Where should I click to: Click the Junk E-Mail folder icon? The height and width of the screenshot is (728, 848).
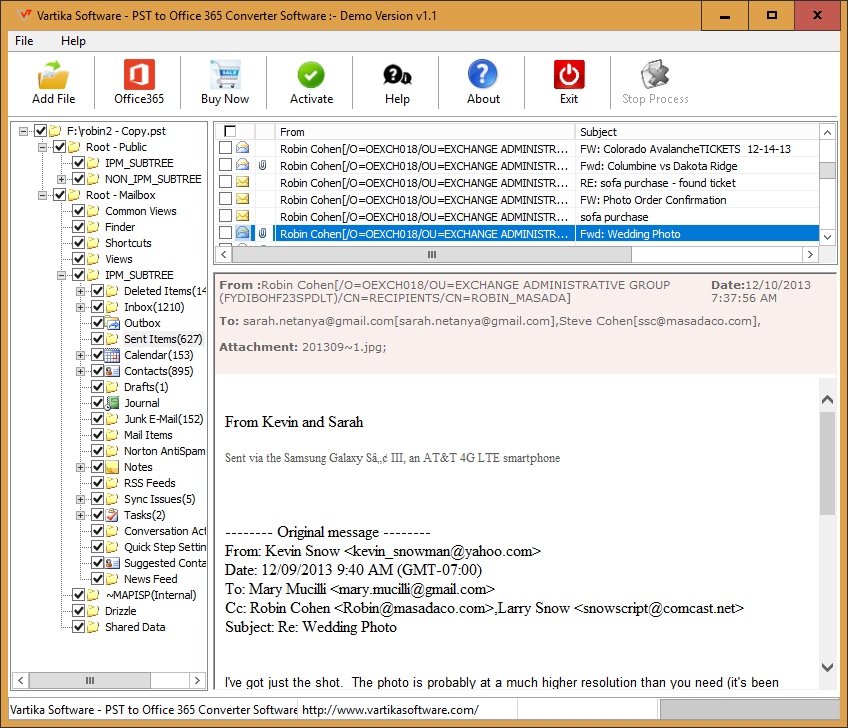click(112, 419)
